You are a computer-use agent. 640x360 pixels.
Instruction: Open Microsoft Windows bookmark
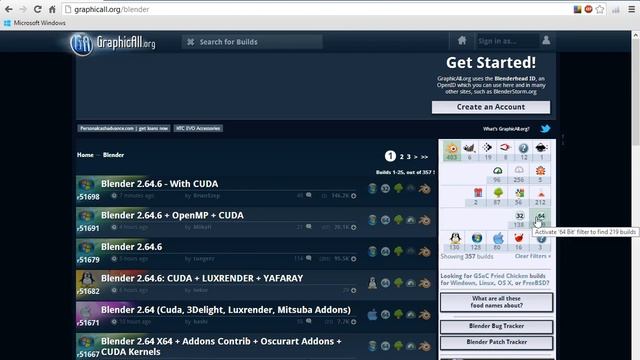[35, 23]
